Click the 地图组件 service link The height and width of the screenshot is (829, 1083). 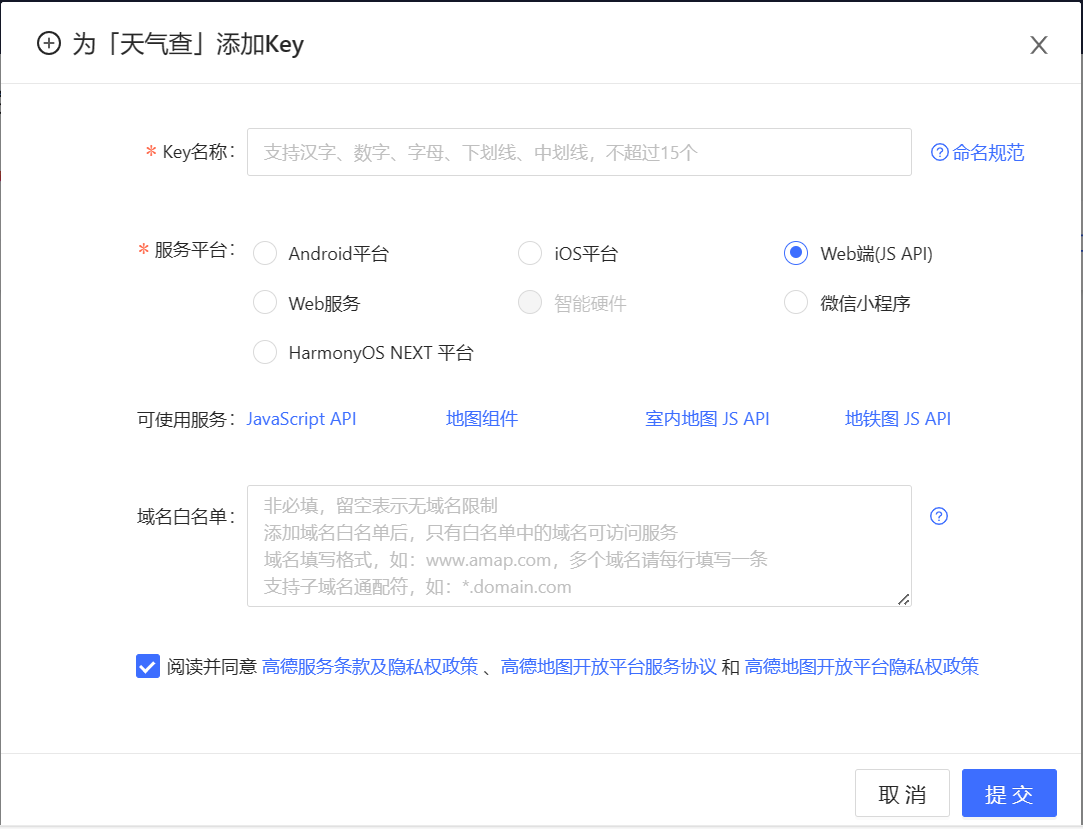[481, 418]
